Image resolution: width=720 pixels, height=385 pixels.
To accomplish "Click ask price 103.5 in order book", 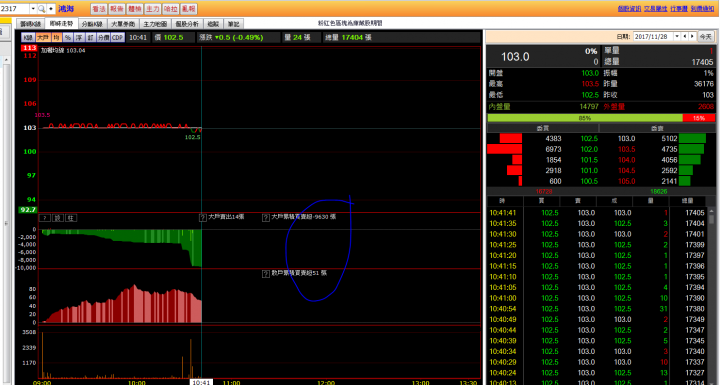I will [626, 149].
